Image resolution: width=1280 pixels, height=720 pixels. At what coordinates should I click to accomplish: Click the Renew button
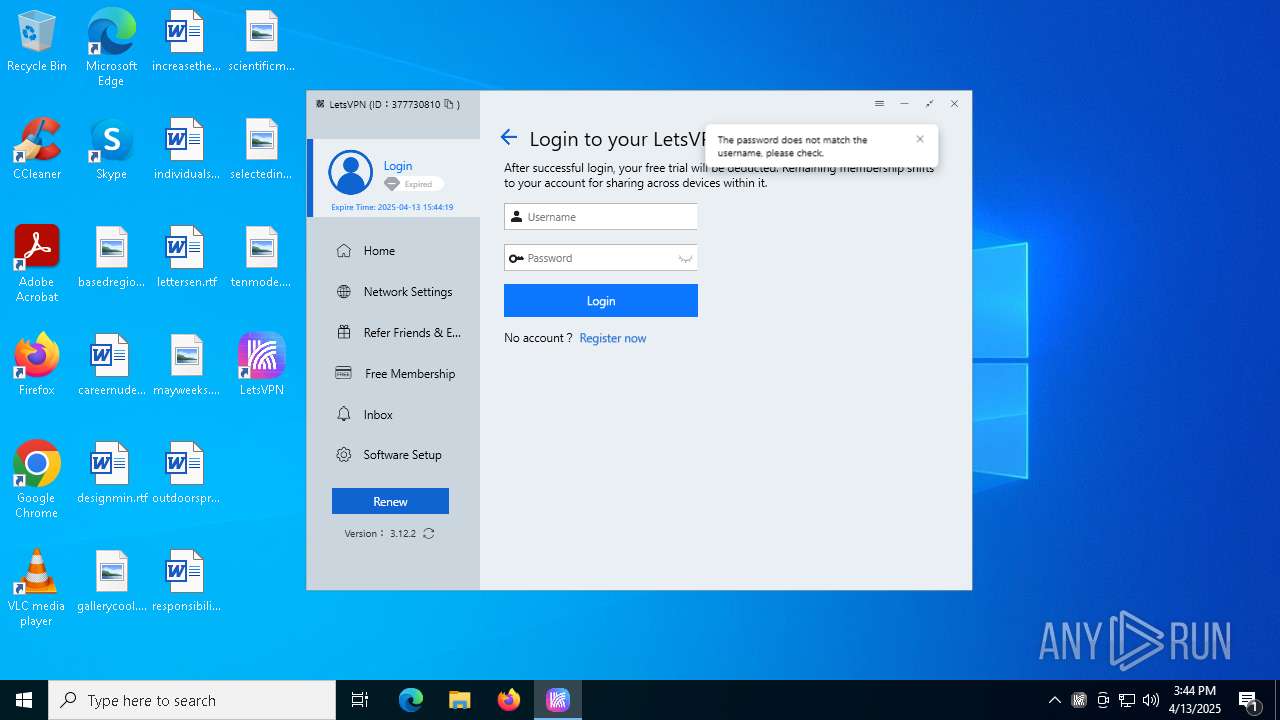point(390,501)
